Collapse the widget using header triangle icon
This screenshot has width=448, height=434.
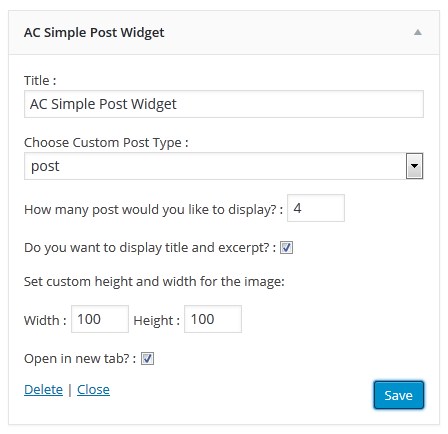pos(418,32)
